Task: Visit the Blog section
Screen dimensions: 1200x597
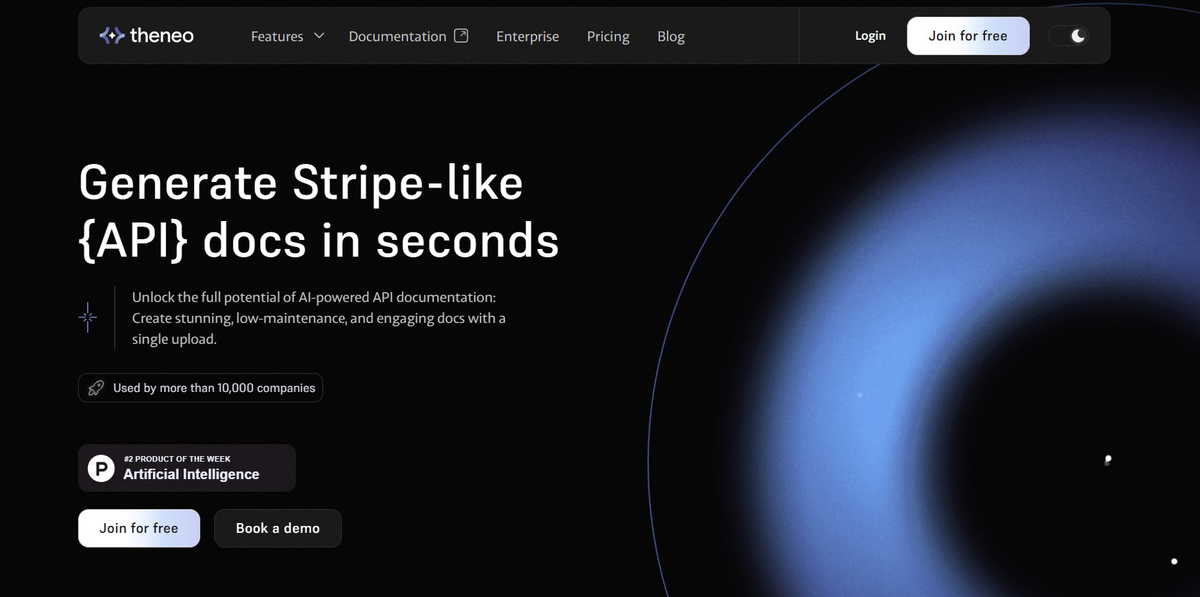Action: coord(671,36)
